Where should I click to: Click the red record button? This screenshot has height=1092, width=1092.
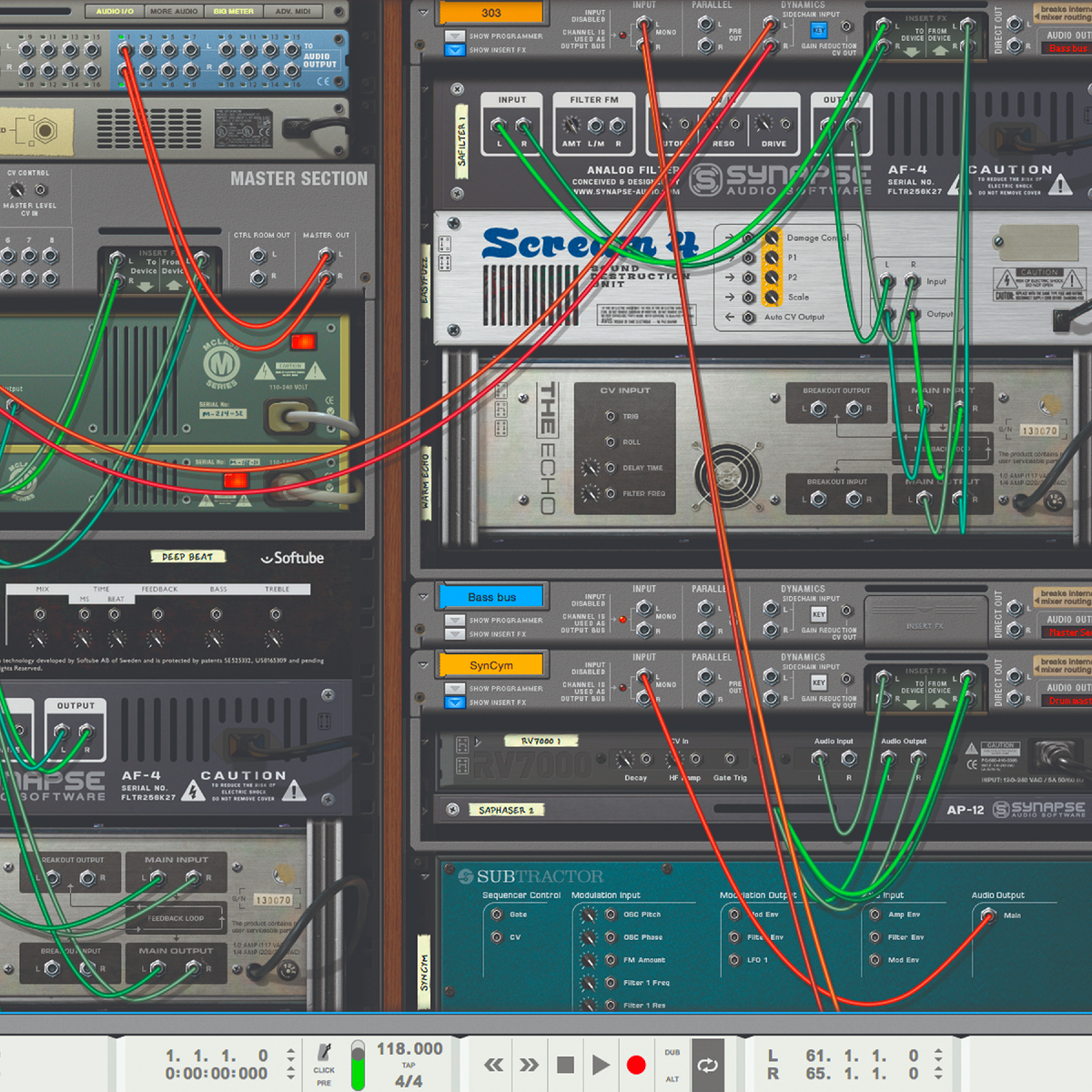click(636, 1065)
